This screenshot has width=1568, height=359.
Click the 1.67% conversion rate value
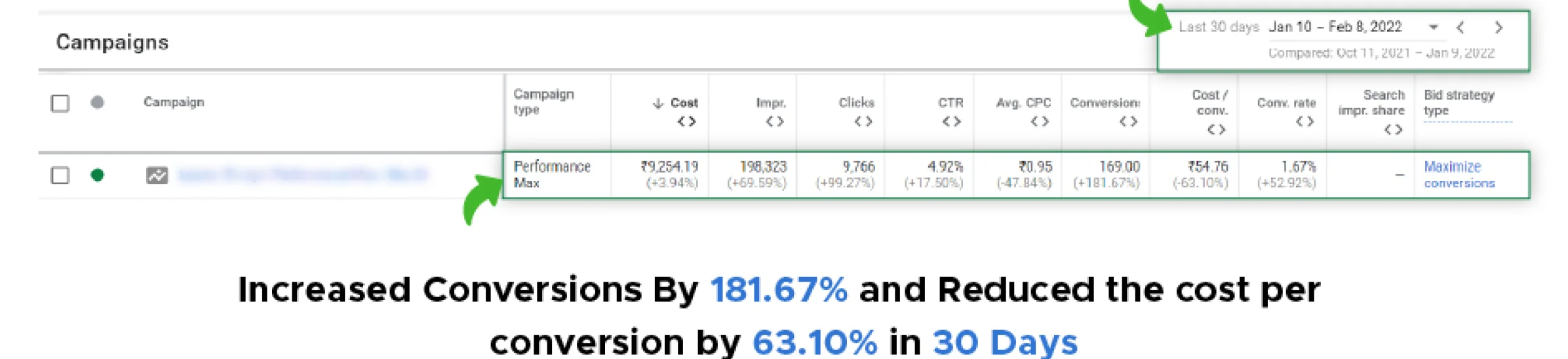click(x=1298, y=167)
